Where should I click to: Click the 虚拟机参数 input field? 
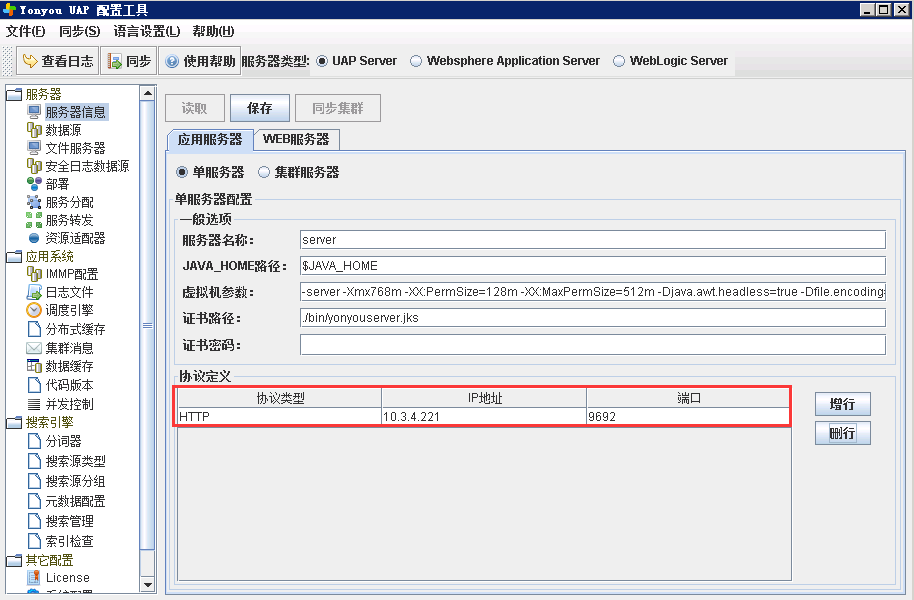(593, 292)
